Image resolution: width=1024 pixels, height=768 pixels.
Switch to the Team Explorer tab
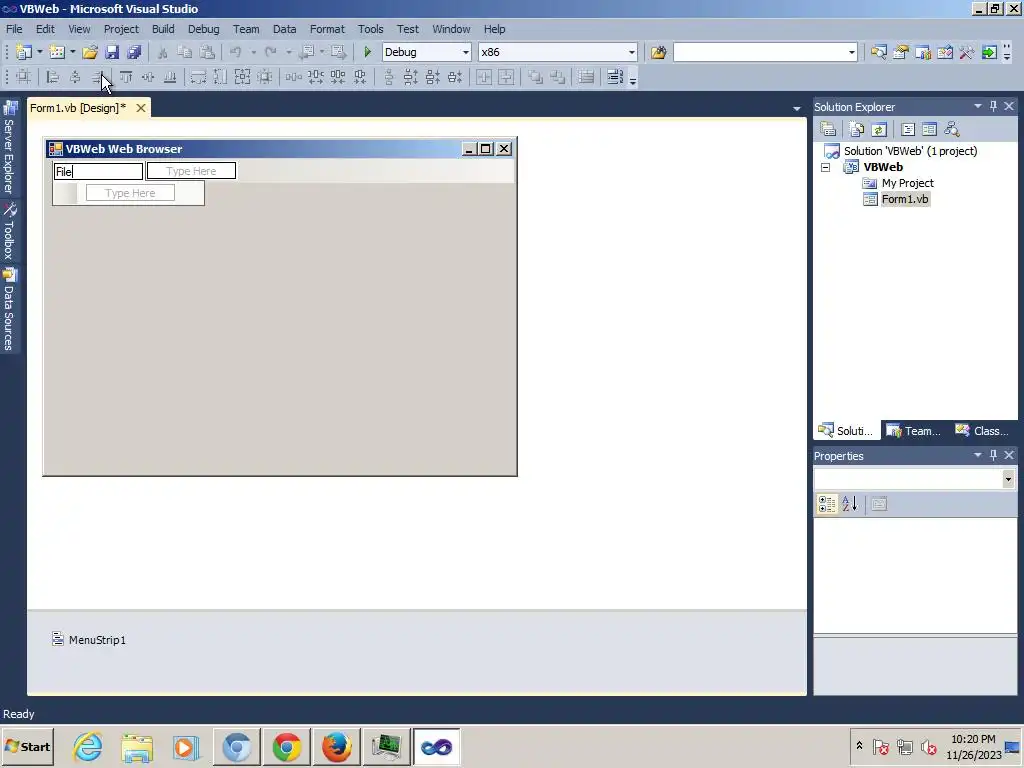tap(914, 430)
